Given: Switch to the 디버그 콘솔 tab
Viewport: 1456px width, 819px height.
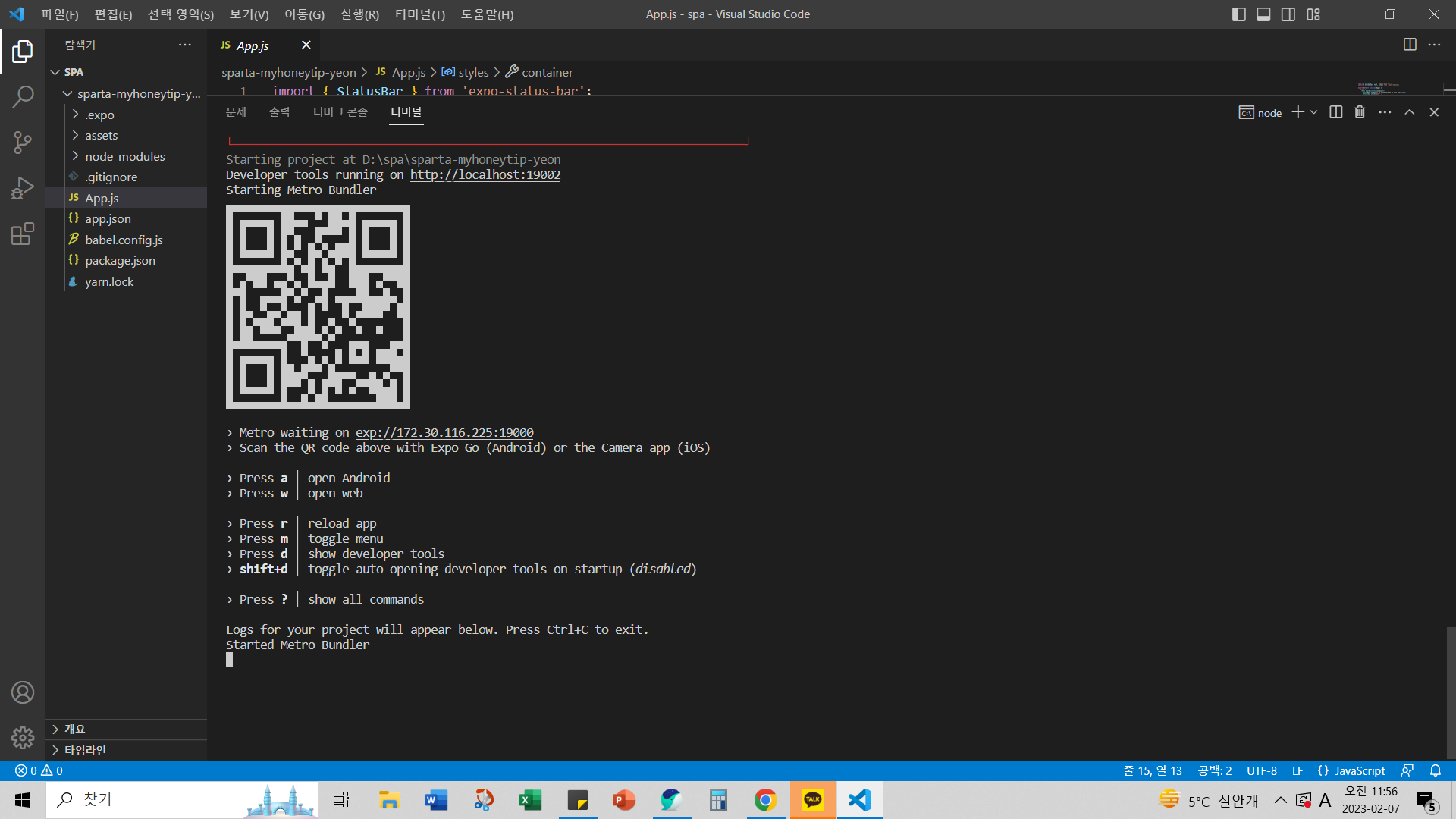Looking at the screenshot, I should pyautogui.click(x=340, y=112).
